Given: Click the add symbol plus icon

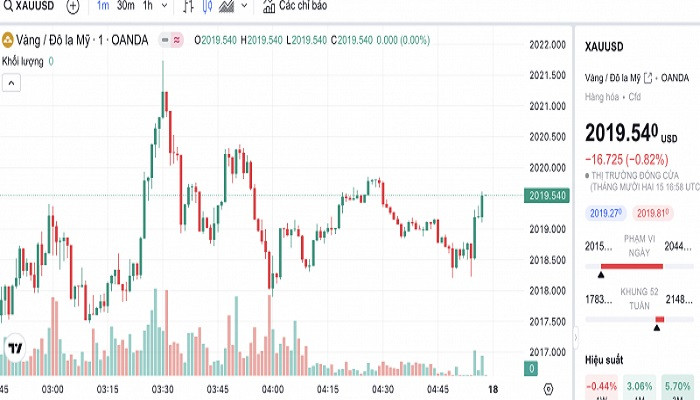Looking at the screenshot, I should tap(73, 6).
